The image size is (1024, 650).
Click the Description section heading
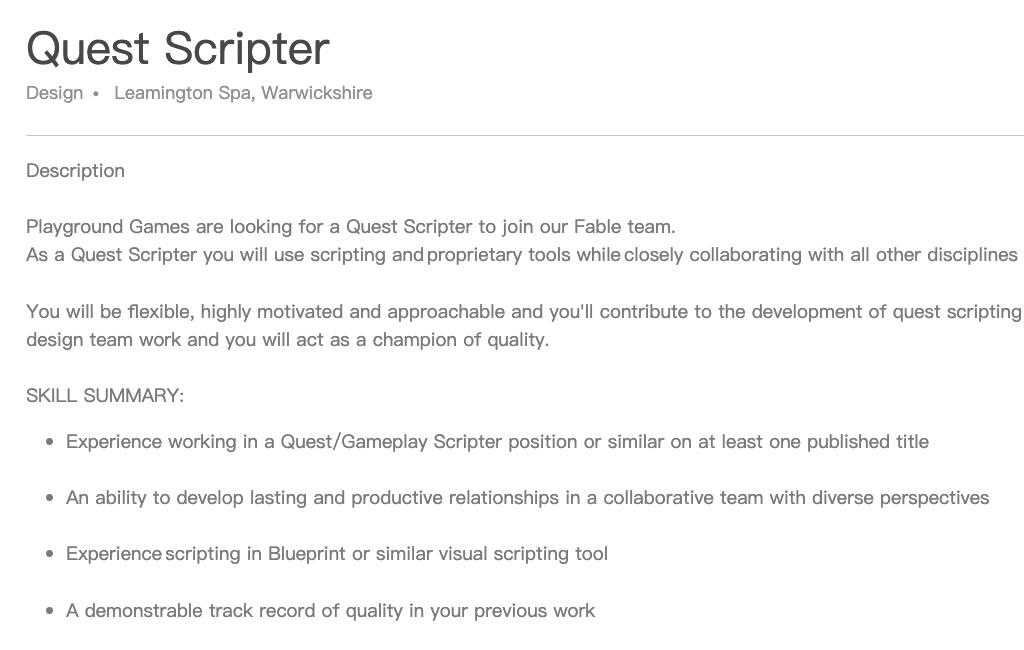coord(76,171)
